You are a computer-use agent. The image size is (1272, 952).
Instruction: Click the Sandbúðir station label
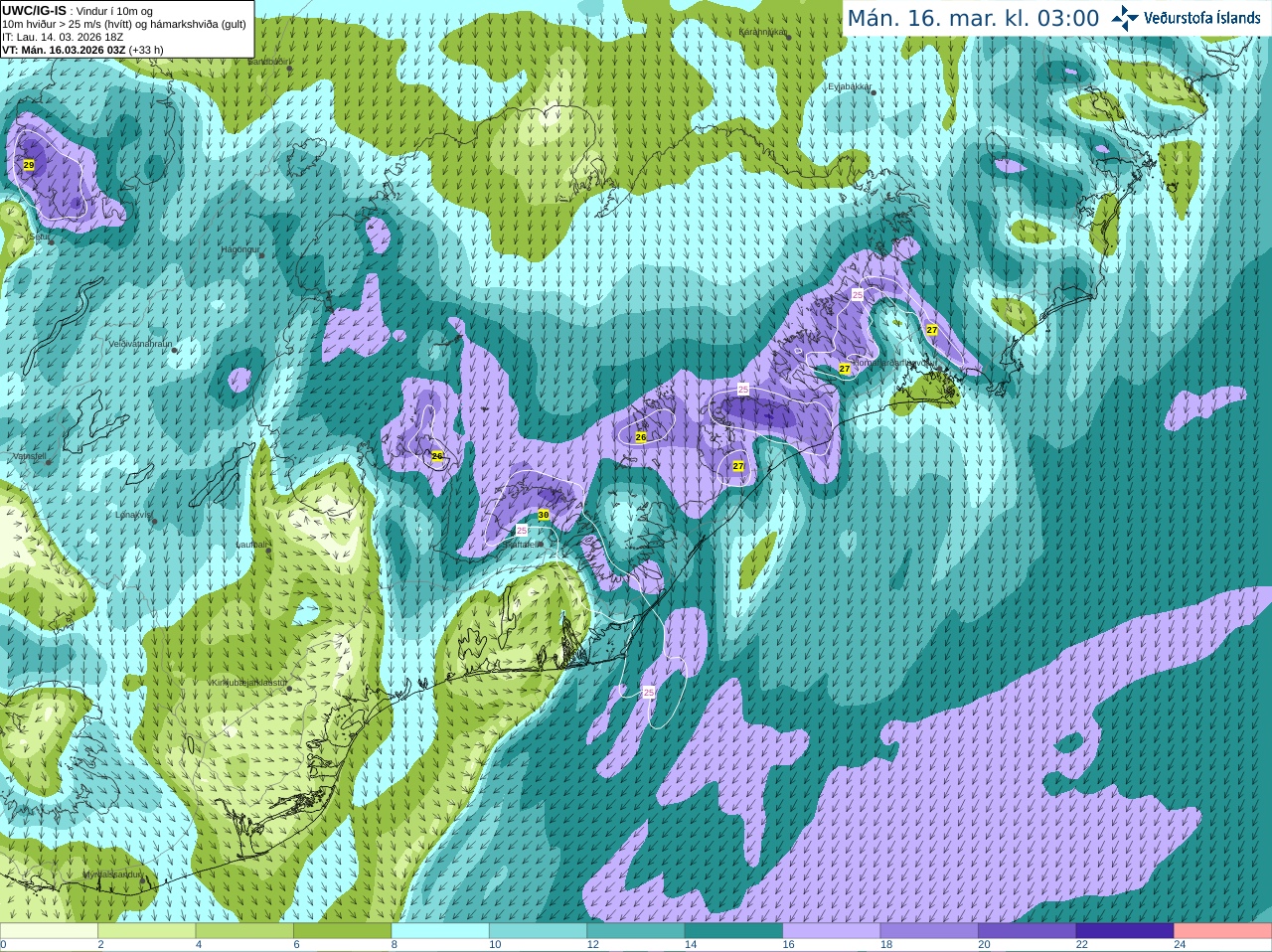[x=269, y=62]
